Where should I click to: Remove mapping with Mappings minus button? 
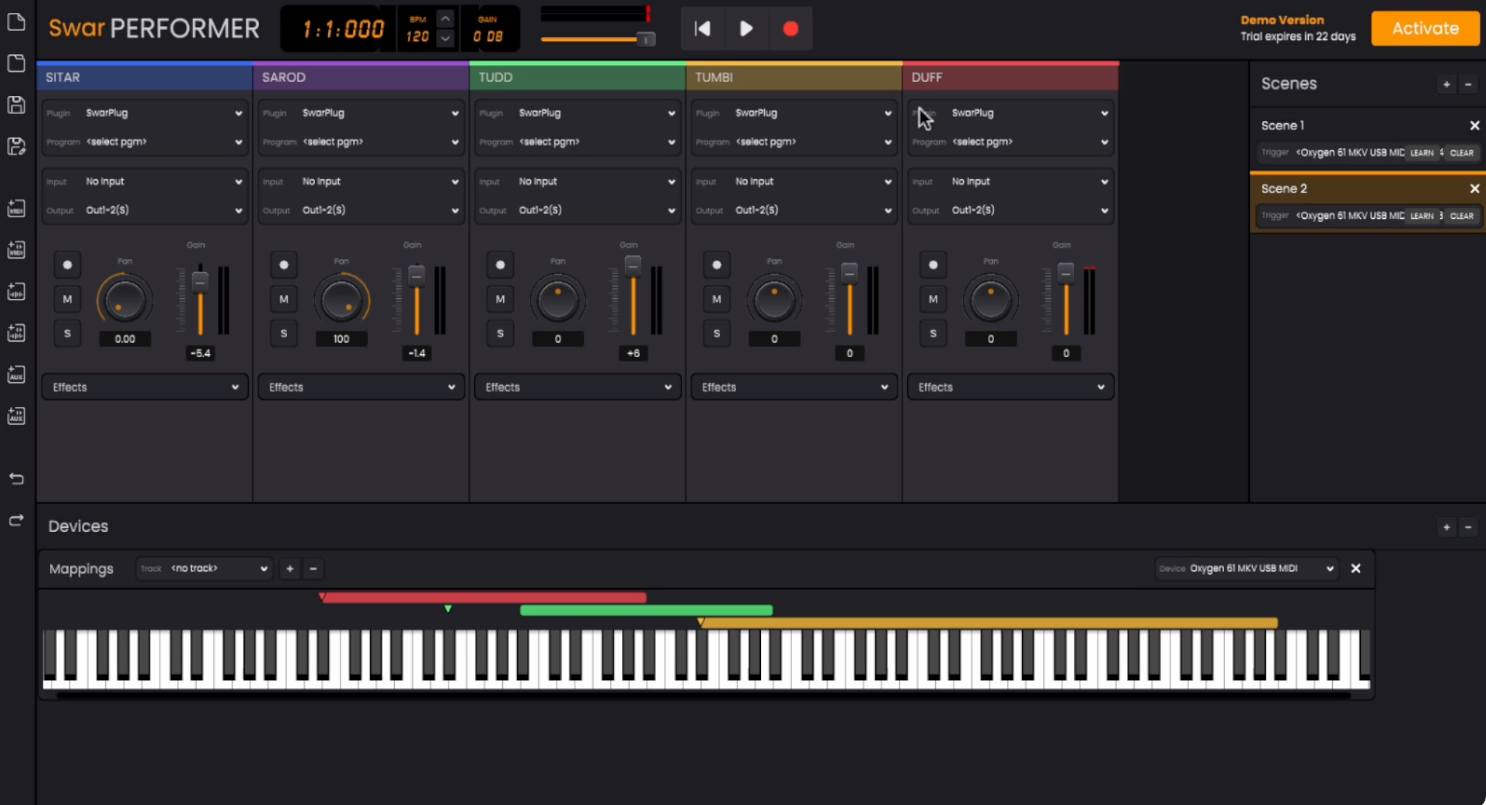pos(313,569)
